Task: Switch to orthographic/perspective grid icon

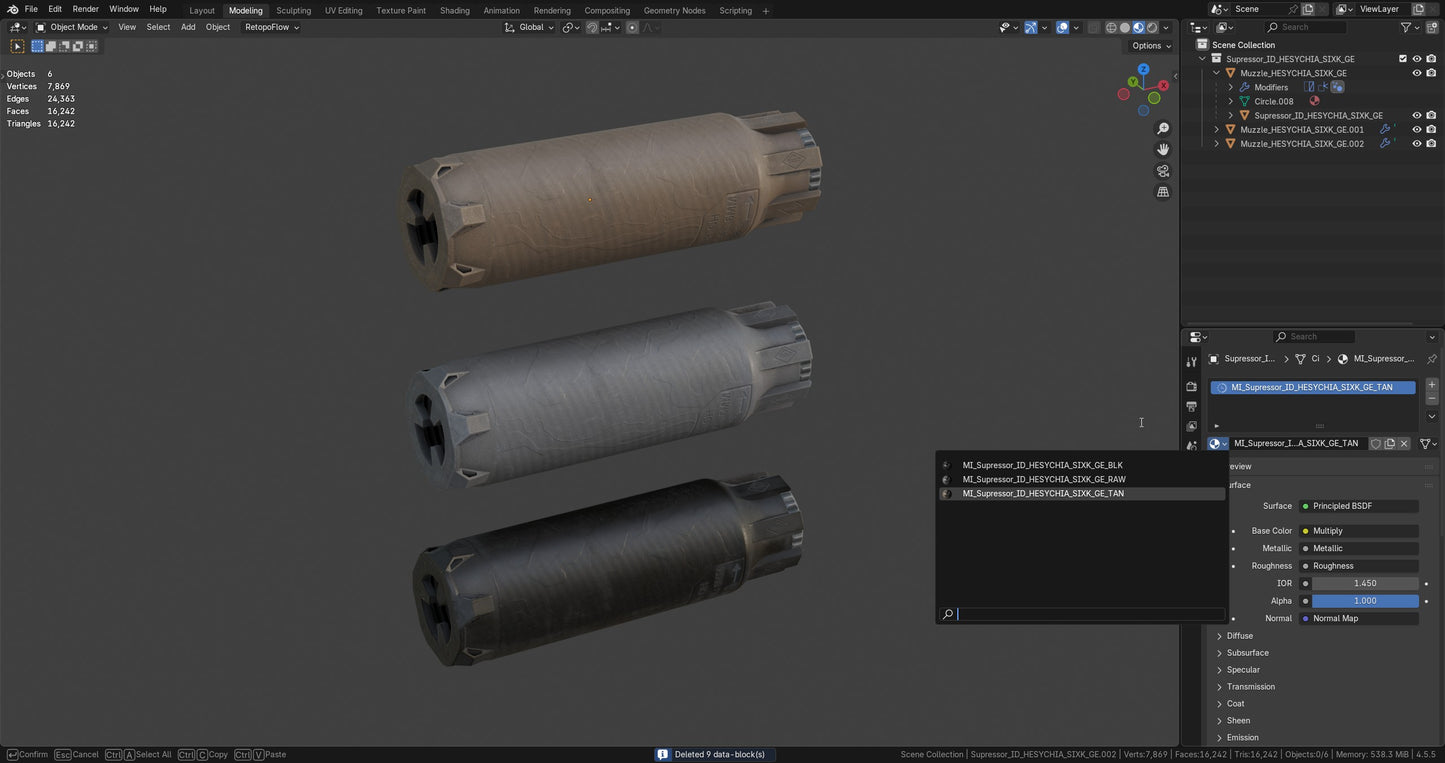Action: pos(1163,192)
